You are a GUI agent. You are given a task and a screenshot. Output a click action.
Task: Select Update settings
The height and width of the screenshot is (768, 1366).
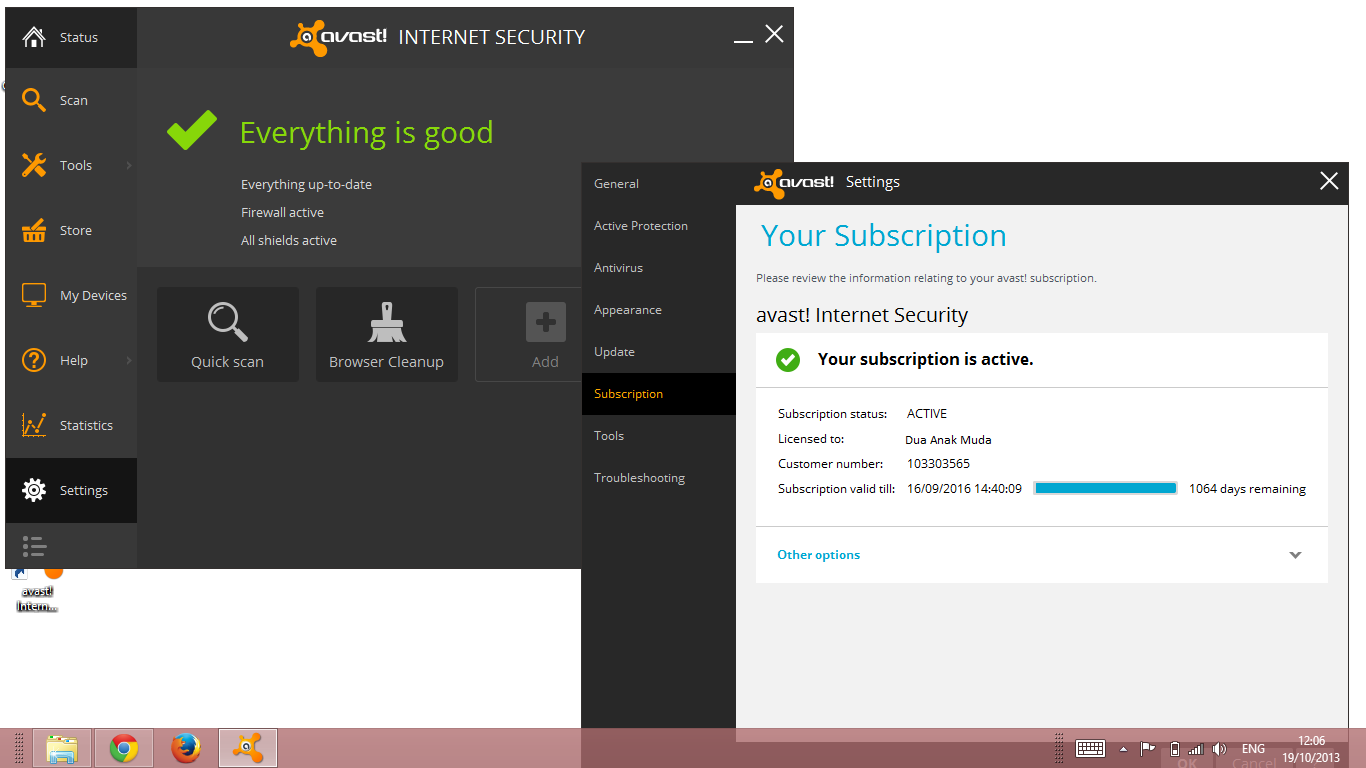click(x=658, y=352)
